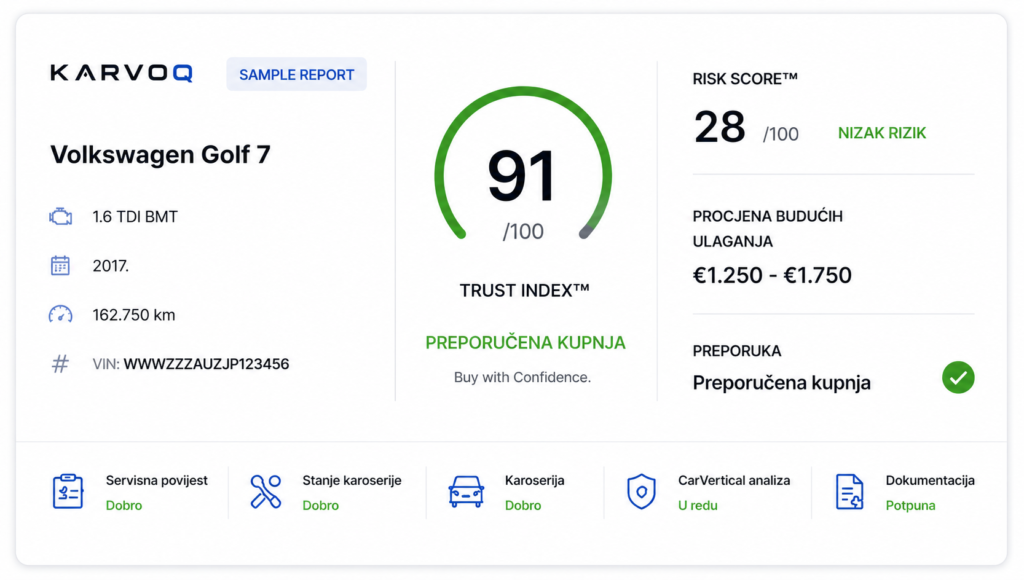Open the Servisna povijest clipboard icon
Viewport: 1024px width, 580px height.
tap(68, 491)
